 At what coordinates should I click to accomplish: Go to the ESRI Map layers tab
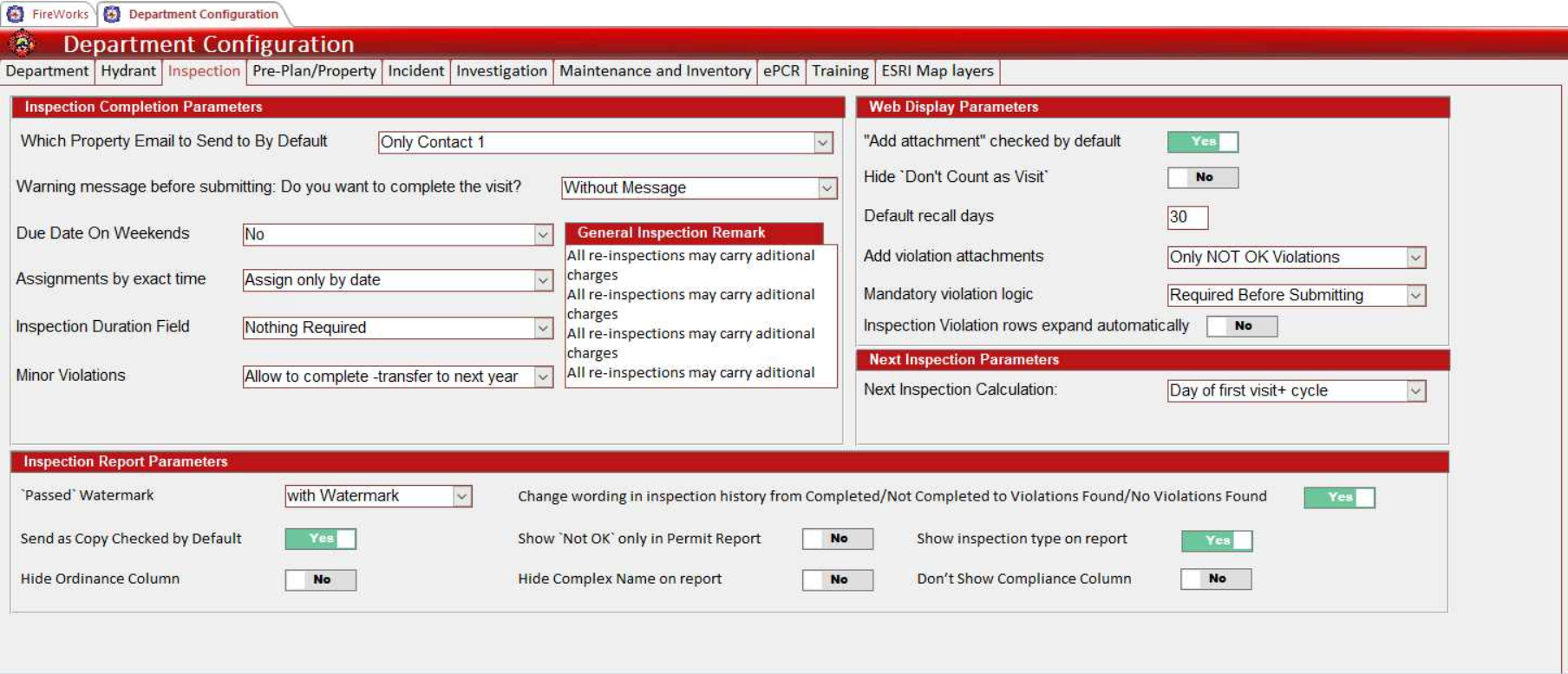point(937,71)
